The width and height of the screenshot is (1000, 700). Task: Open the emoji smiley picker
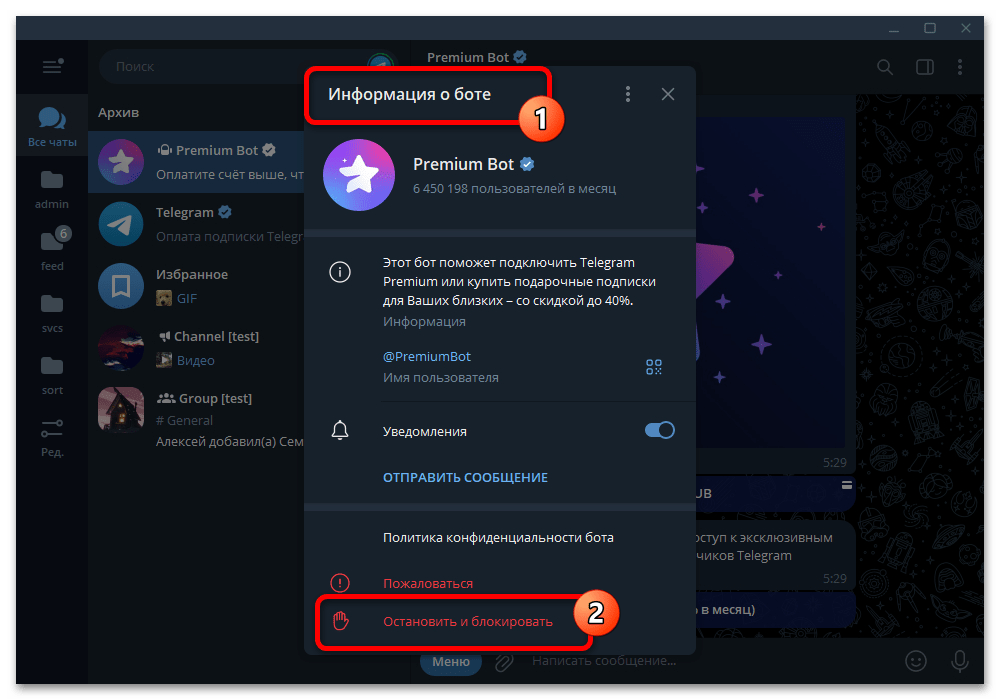click(x=916, y=661)
